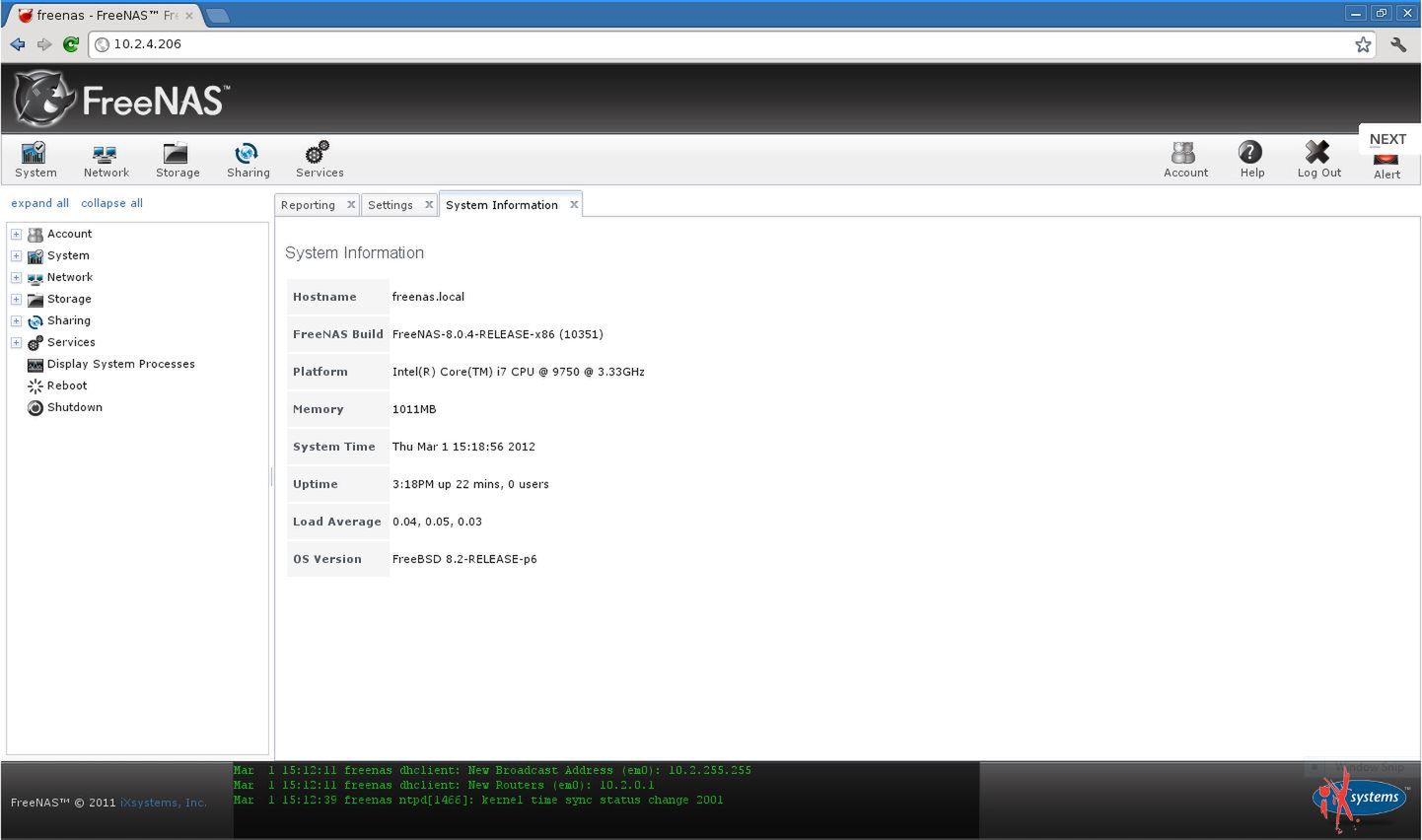The image size is (1422, 840).
Task: Click Storage folder icon in the tree
Action: coord(36,300)
